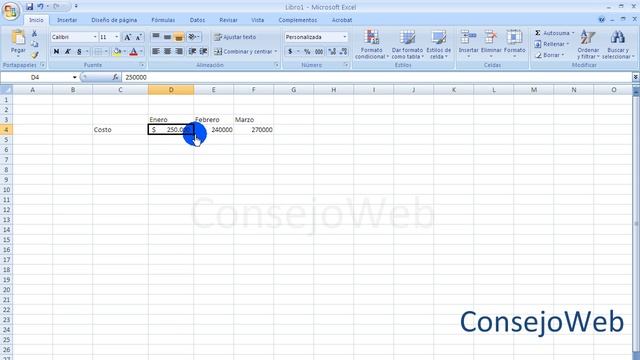Insert function with fx button
The height and width of the screenshot is (360, 640).
pos(115,77)
